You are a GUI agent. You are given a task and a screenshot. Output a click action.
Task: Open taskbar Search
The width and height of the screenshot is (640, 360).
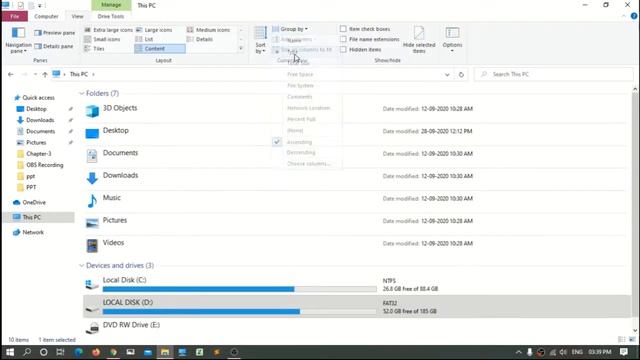point(27,352)
